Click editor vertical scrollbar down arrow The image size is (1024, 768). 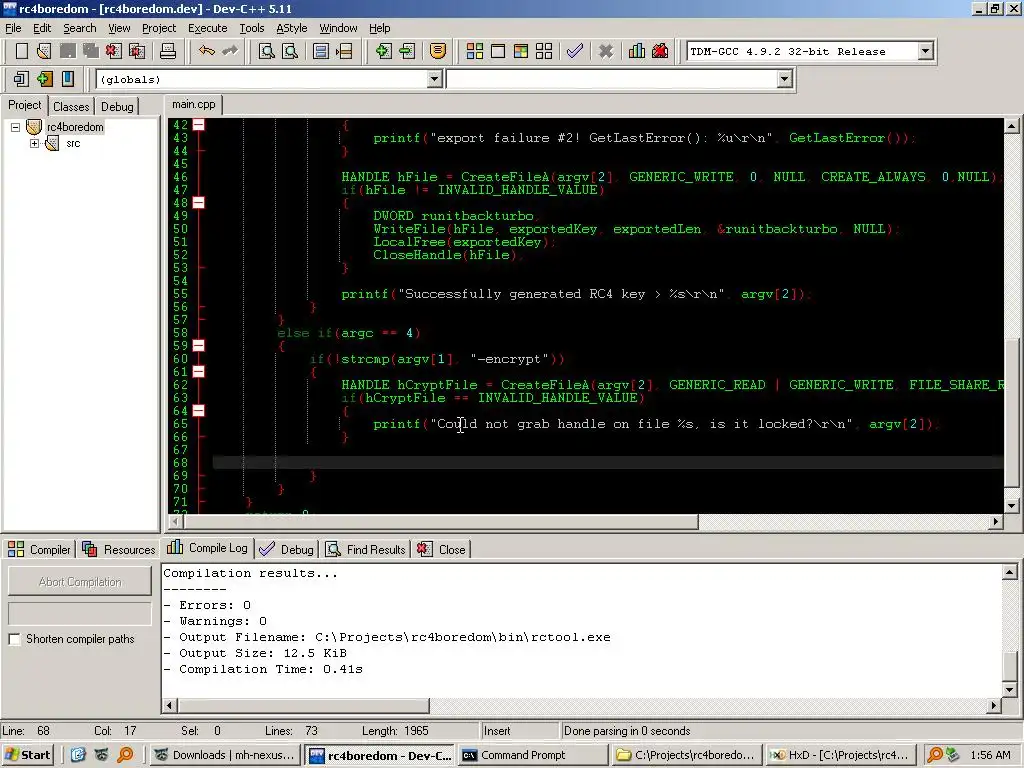tap(1011, 505)
